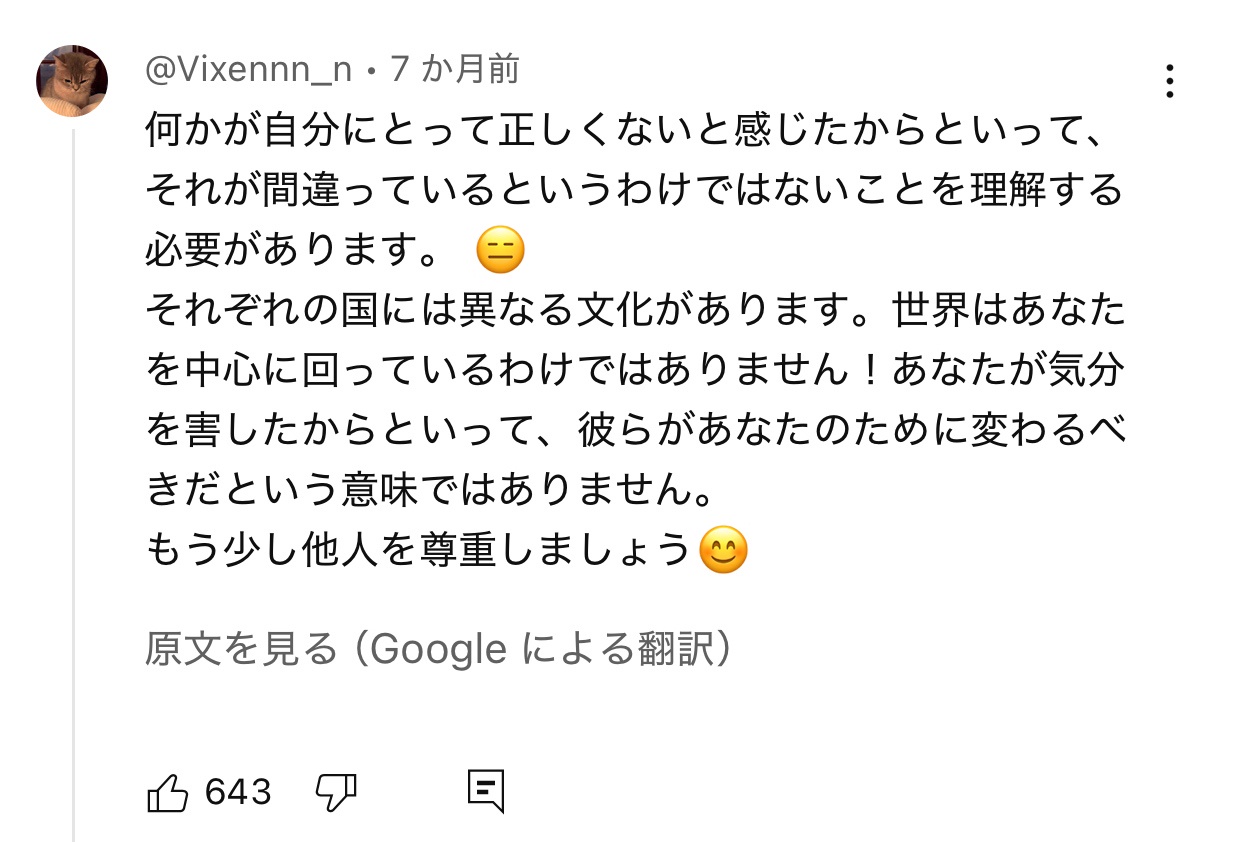Click the expressionless face emoji
Image resolution: width=1242 pixels, height=842 pixels.
coord(500,251)
